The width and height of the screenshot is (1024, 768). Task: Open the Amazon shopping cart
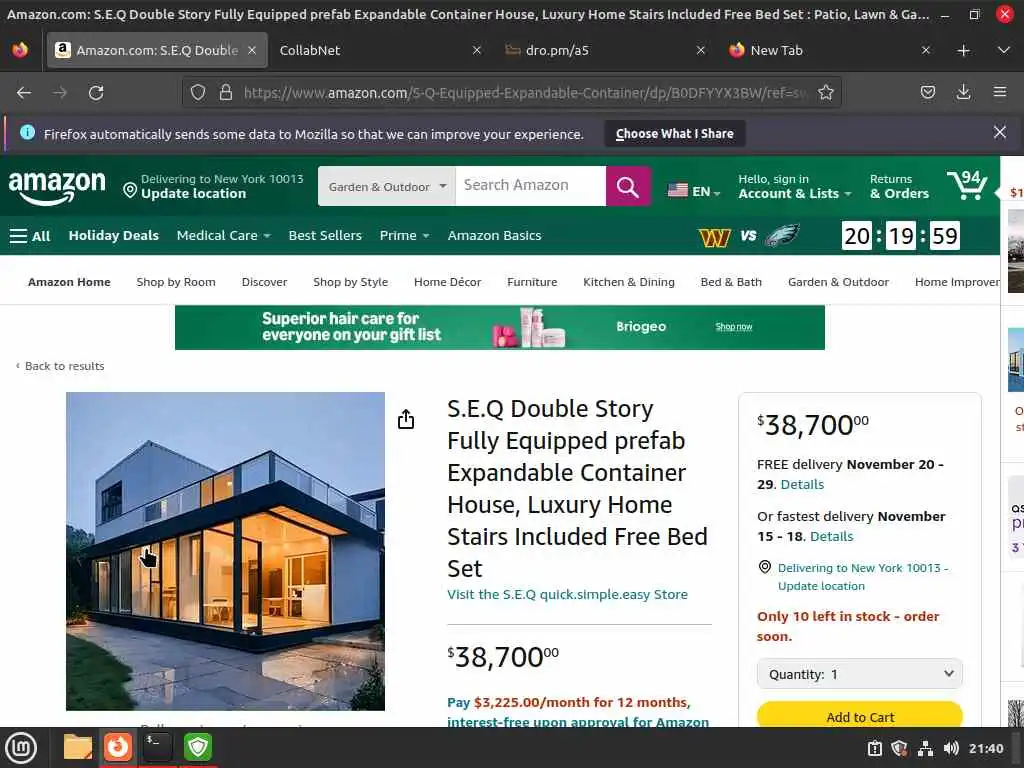967,185
